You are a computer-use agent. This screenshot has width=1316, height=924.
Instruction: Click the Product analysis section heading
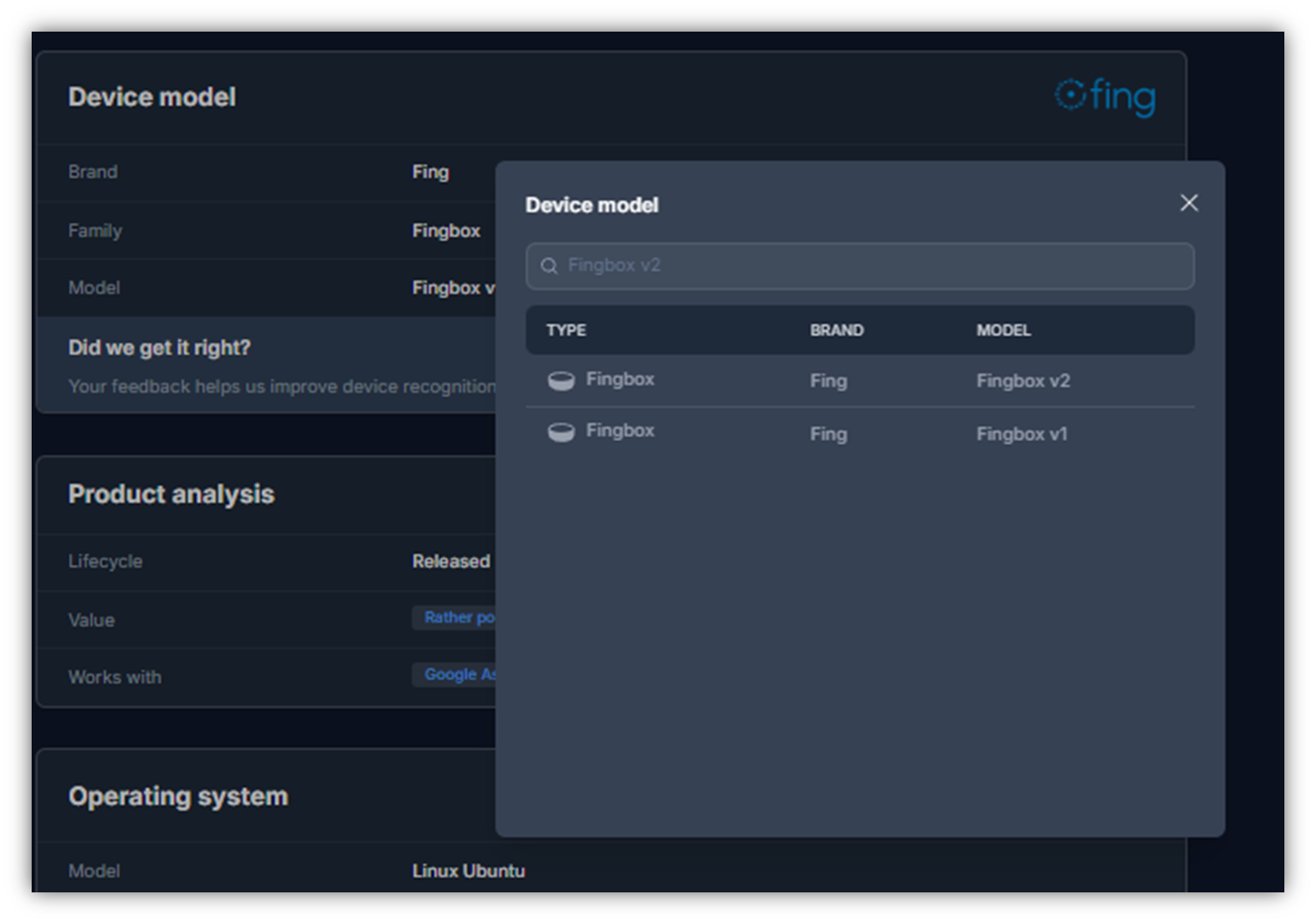pos(171,494)
